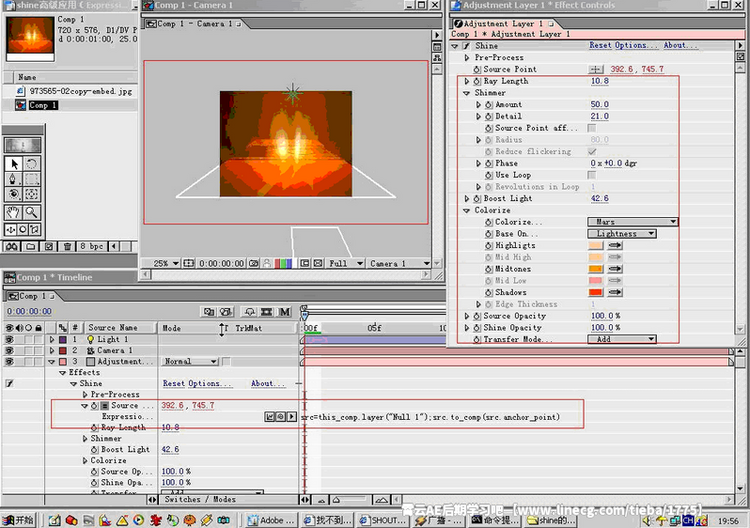Collapse the Colorize group in Effect Controls
This screenshot has height=528, width=750.
[x=467, y=210]
